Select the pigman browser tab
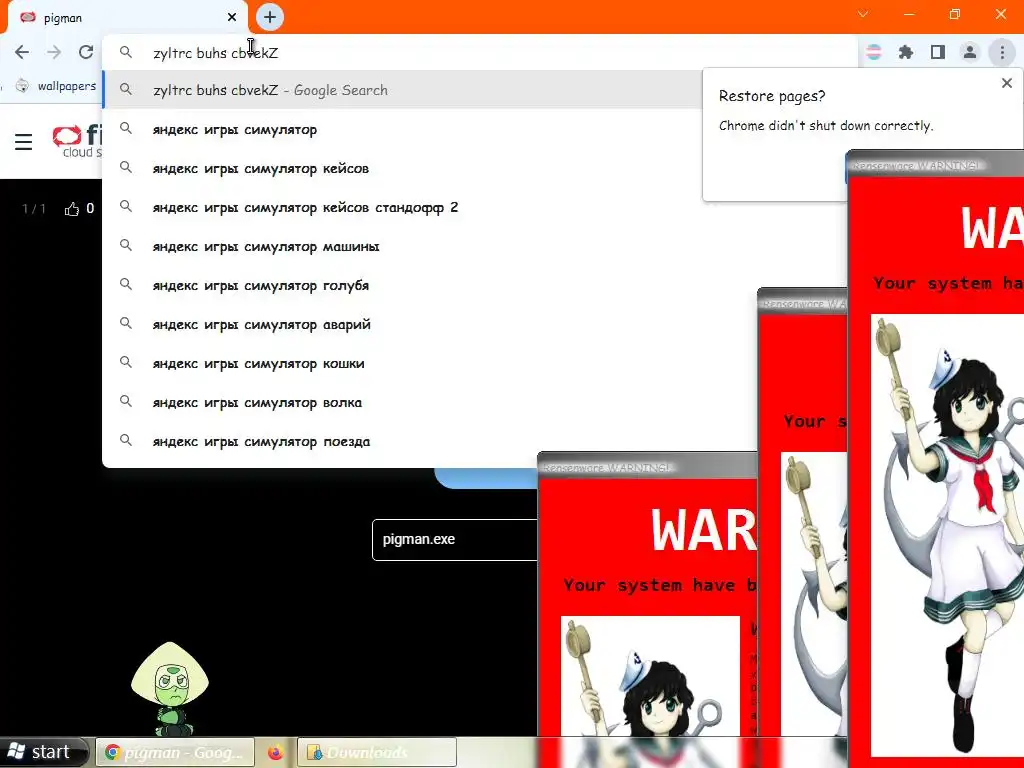Screen dimensions: 1024x768 (x=127, y=18)
